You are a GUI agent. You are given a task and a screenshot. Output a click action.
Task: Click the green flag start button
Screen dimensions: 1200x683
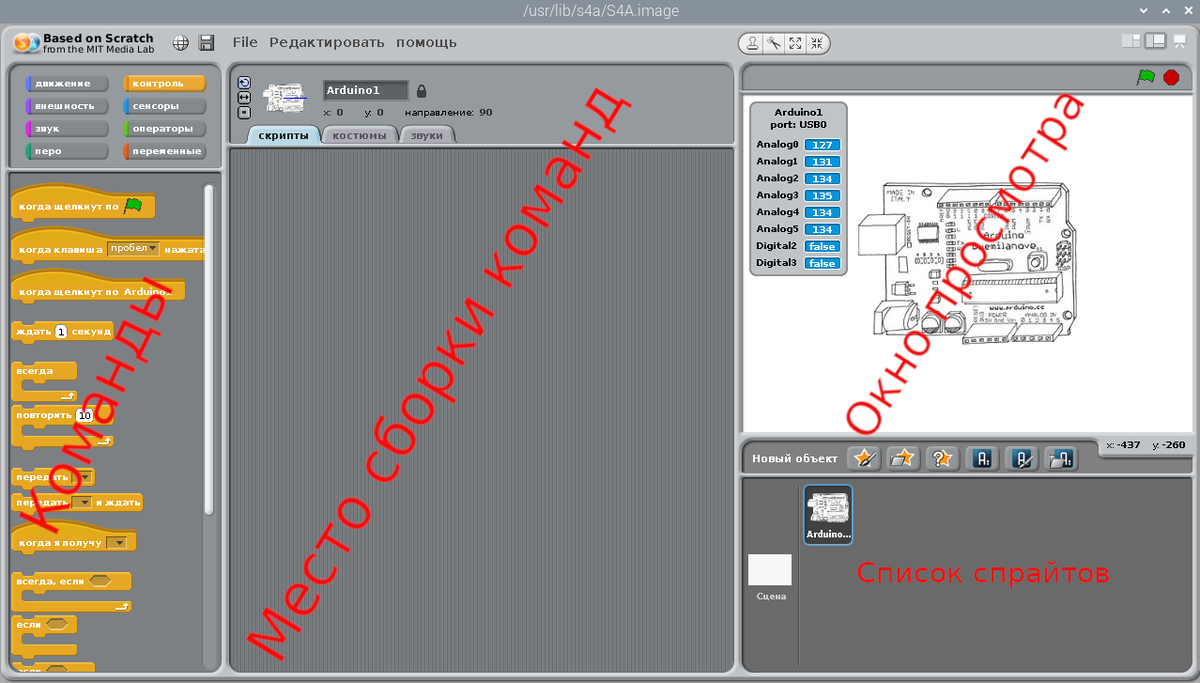(x=1146, y=77)
